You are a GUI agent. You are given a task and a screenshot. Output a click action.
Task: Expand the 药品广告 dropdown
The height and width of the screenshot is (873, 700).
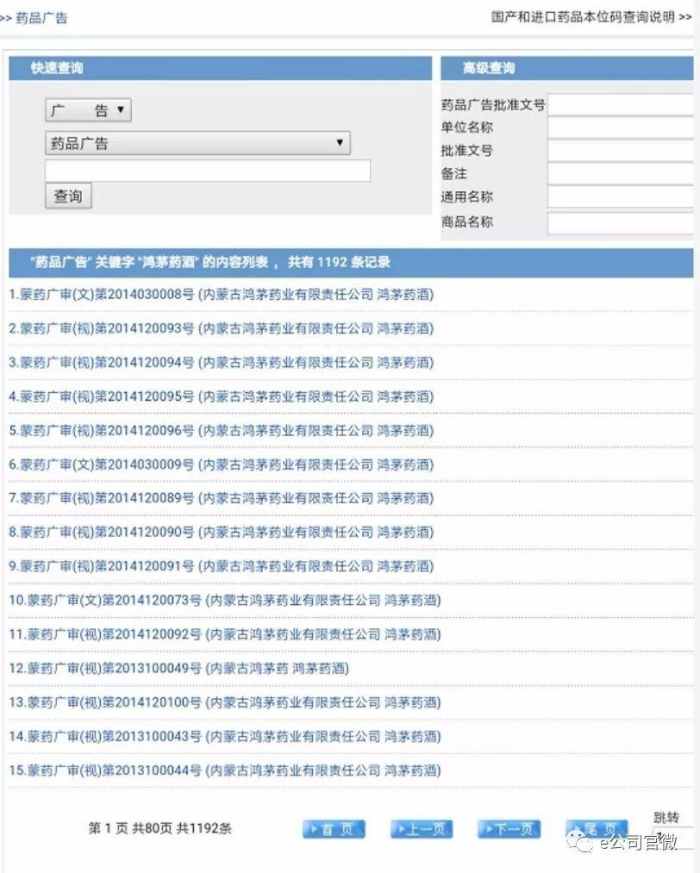click(x=198, y=143)
